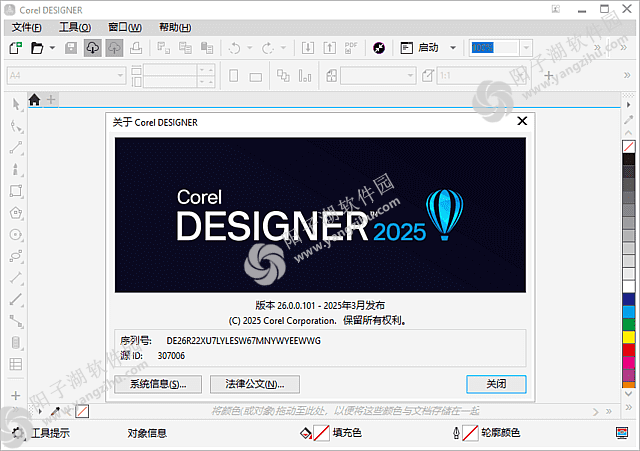This screenshot has width=640, height=451.
Task: Click 法律公文 button
Action: (255, 384)
